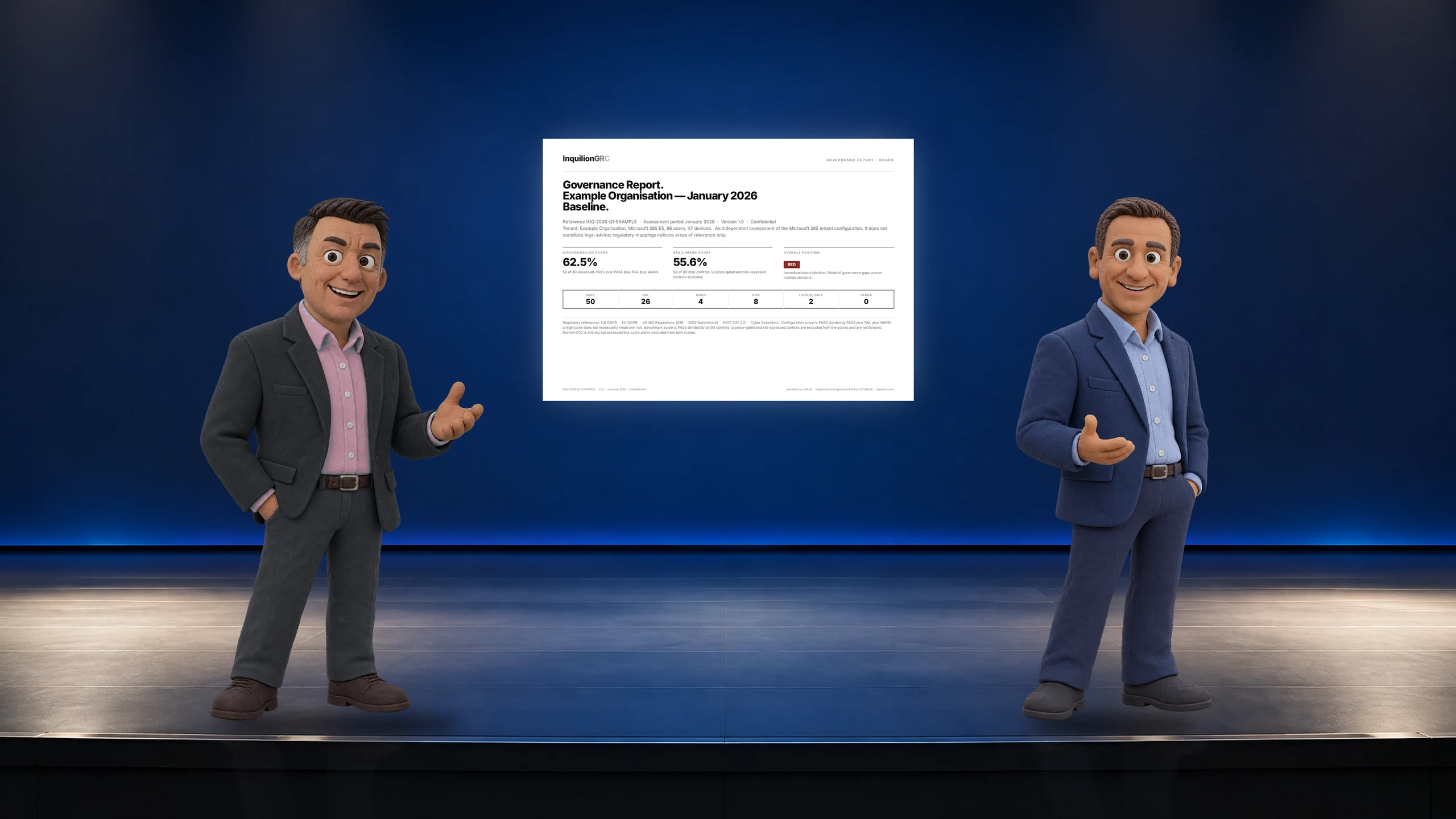Click the RED overall position badge
Viewport: 1456px width, 819px height.
coord(791,264)
